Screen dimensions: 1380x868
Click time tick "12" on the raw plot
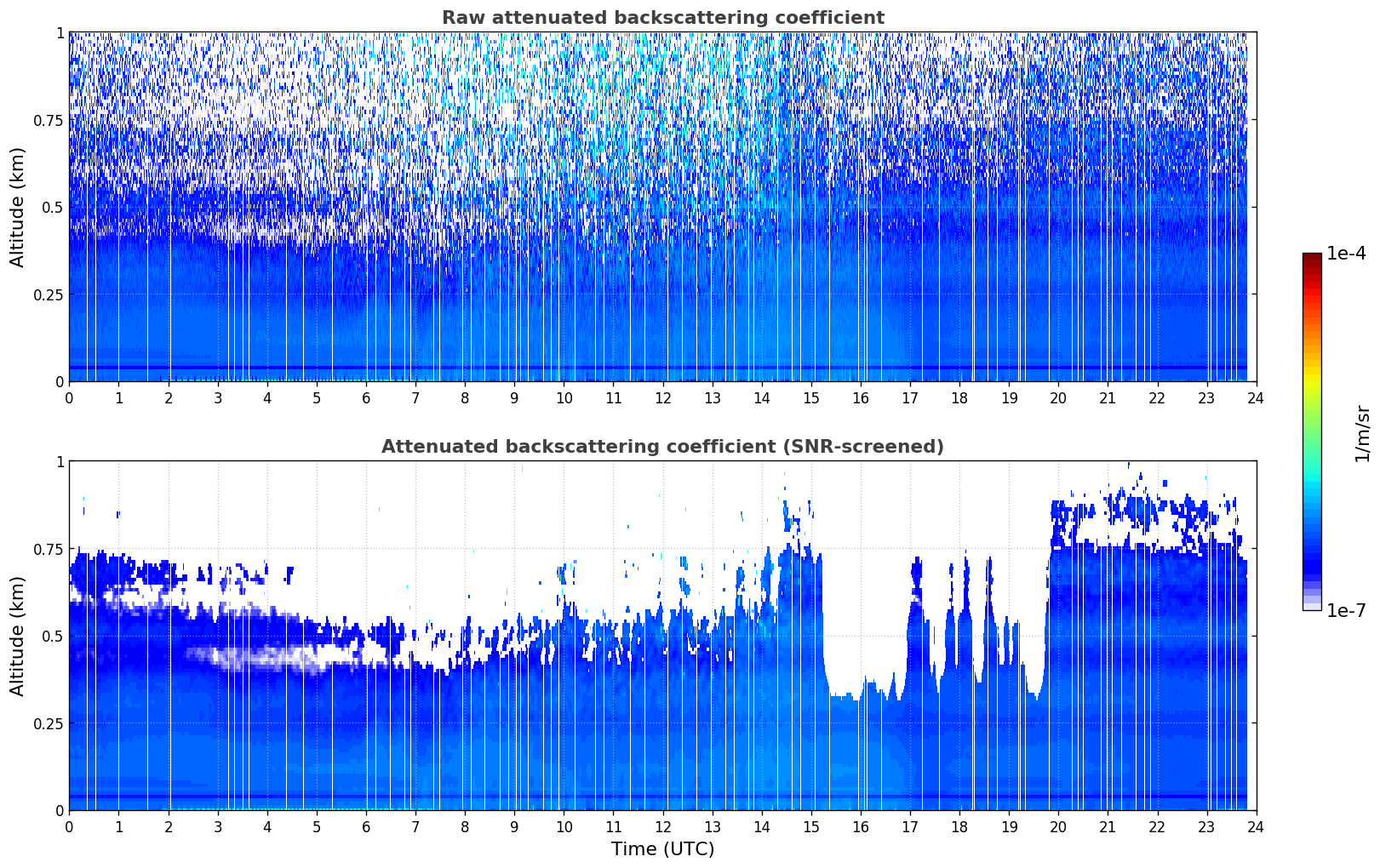click(x=662, y=397)
